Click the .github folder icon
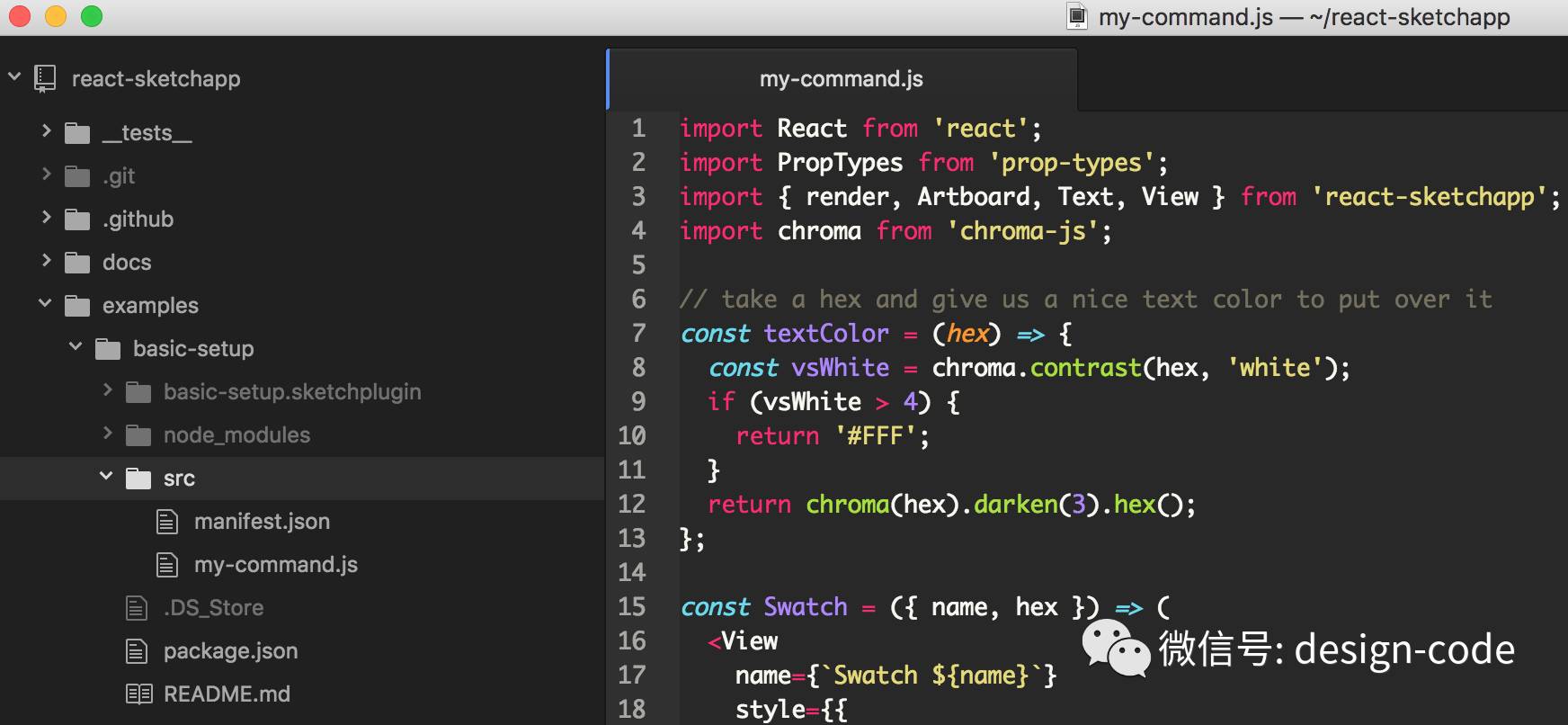The image size is (1568, 725). tap(77, 220)
